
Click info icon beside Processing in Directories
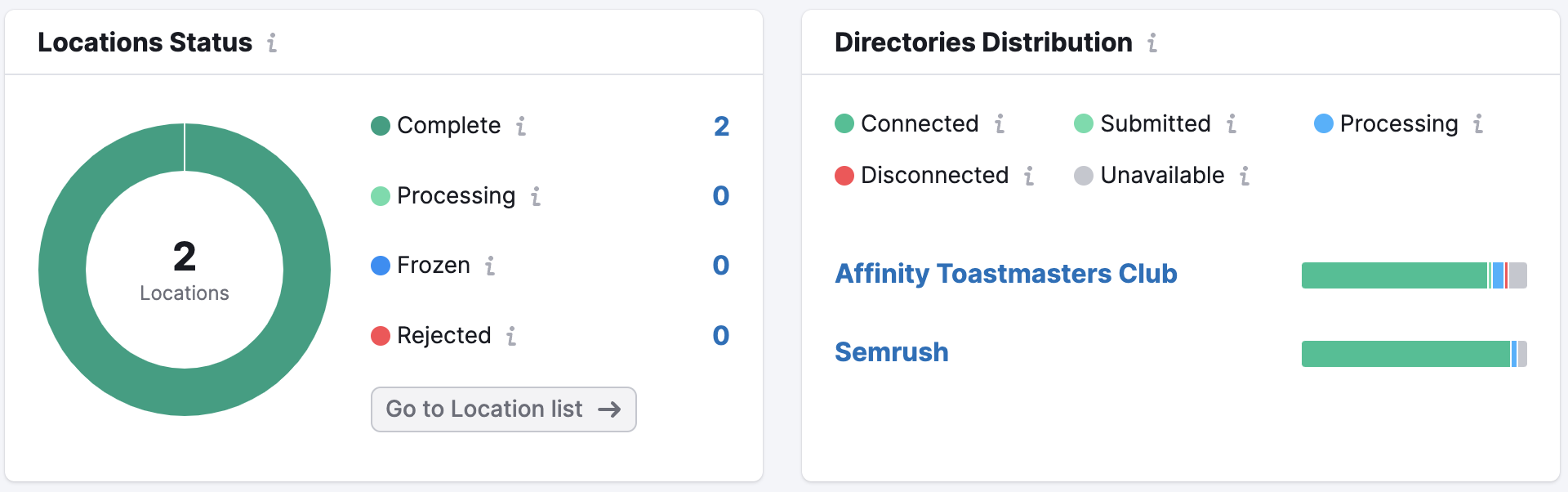(1478, 123)
